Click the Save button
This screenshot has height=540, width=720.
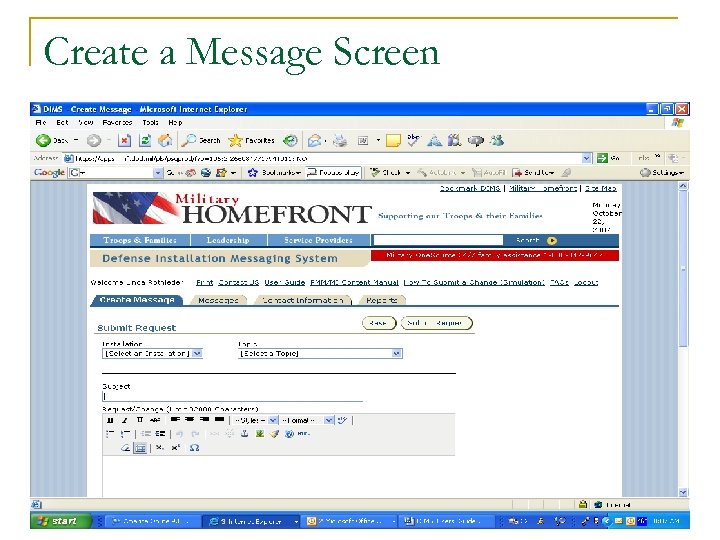(x=378, y=323)
